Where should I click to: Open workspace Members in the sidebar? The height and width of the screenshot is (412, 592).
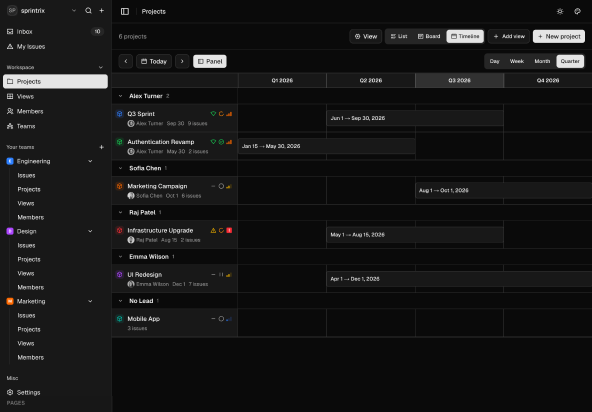click(x=55, y=111)
